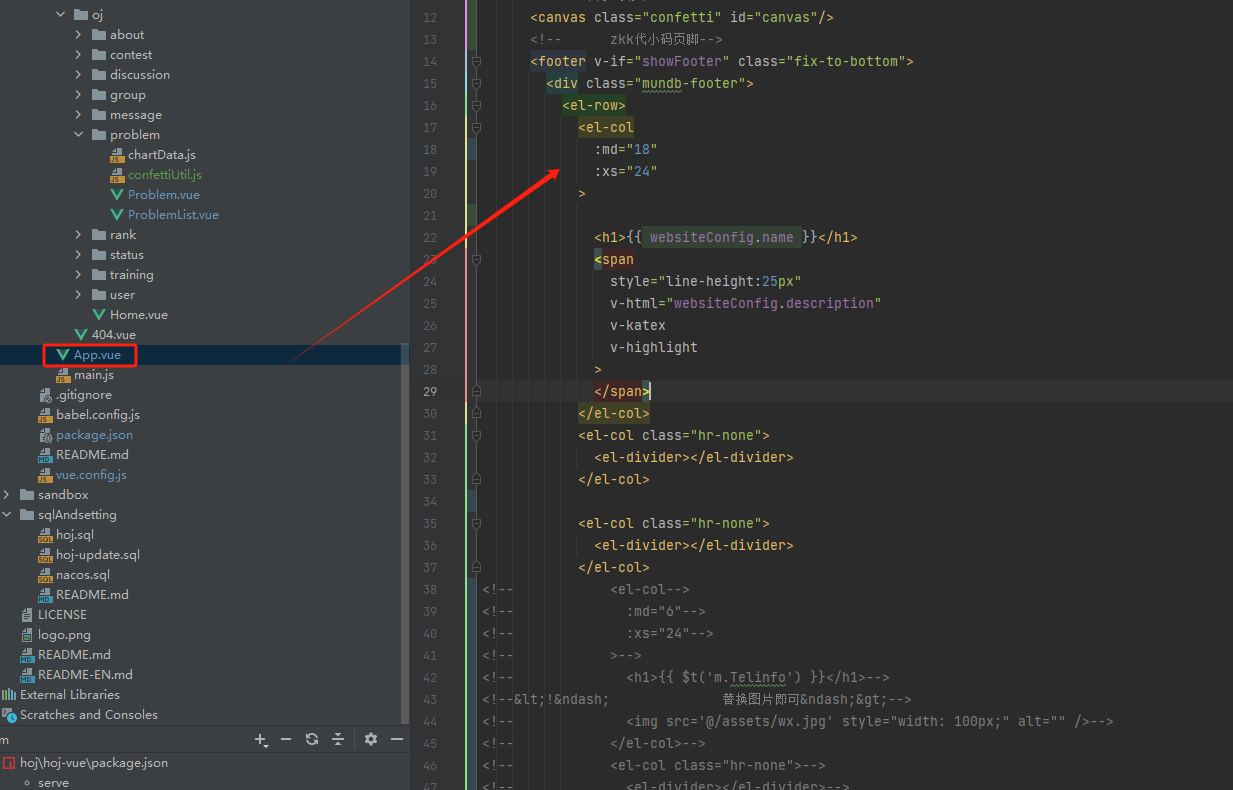Expand the status folder
1233x790 pixels.
(79, 255)
